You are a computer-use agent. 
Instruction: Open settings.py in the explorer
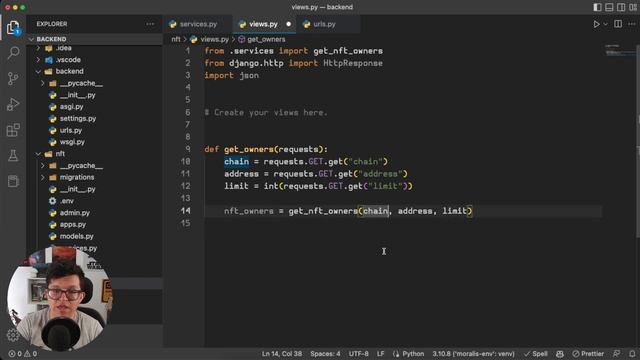tap(78, 118)
